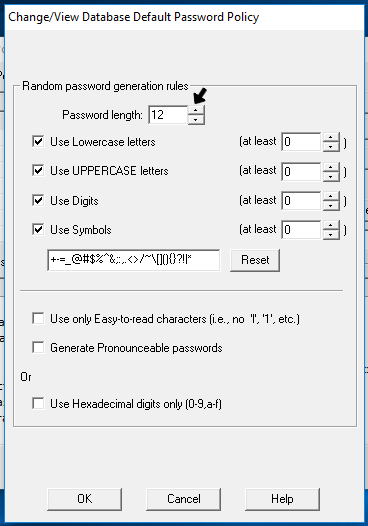Decrement the minimum digits count
368x526 pixels.
pos(331,206)
